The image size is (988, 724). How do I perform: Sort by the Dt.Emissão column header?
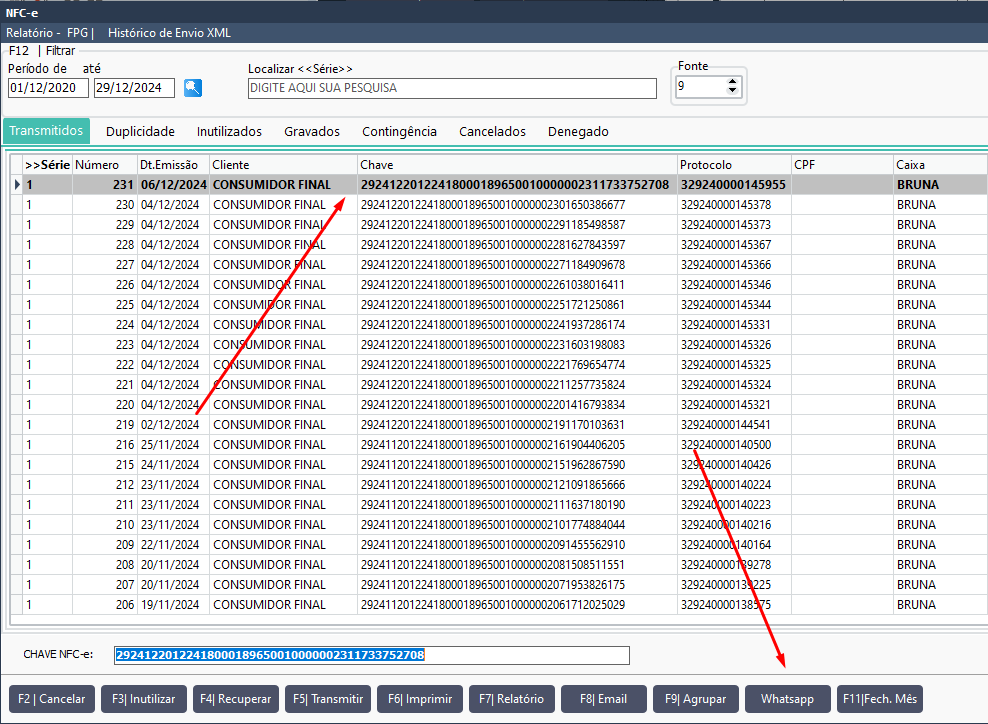coord(173,164)
